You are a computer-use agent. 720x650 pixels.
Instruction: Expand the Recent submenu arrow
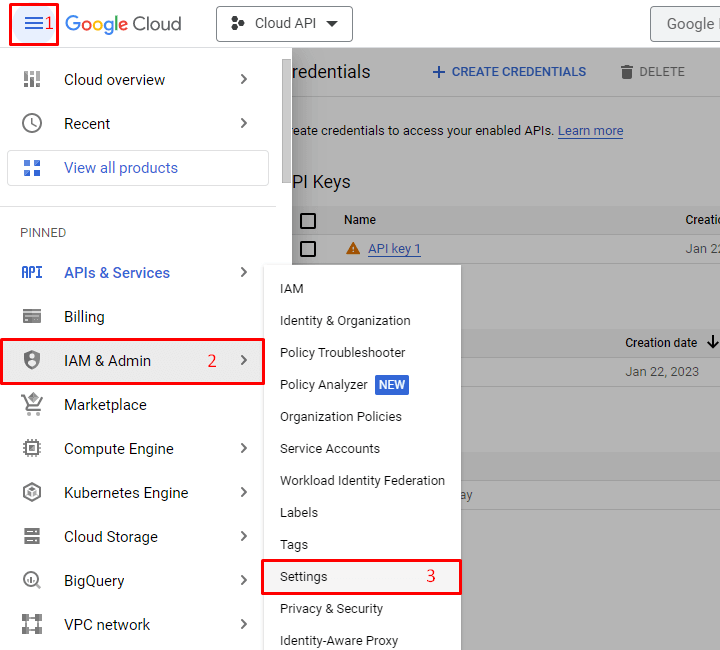pyautogui.click(x=243, y=123)
